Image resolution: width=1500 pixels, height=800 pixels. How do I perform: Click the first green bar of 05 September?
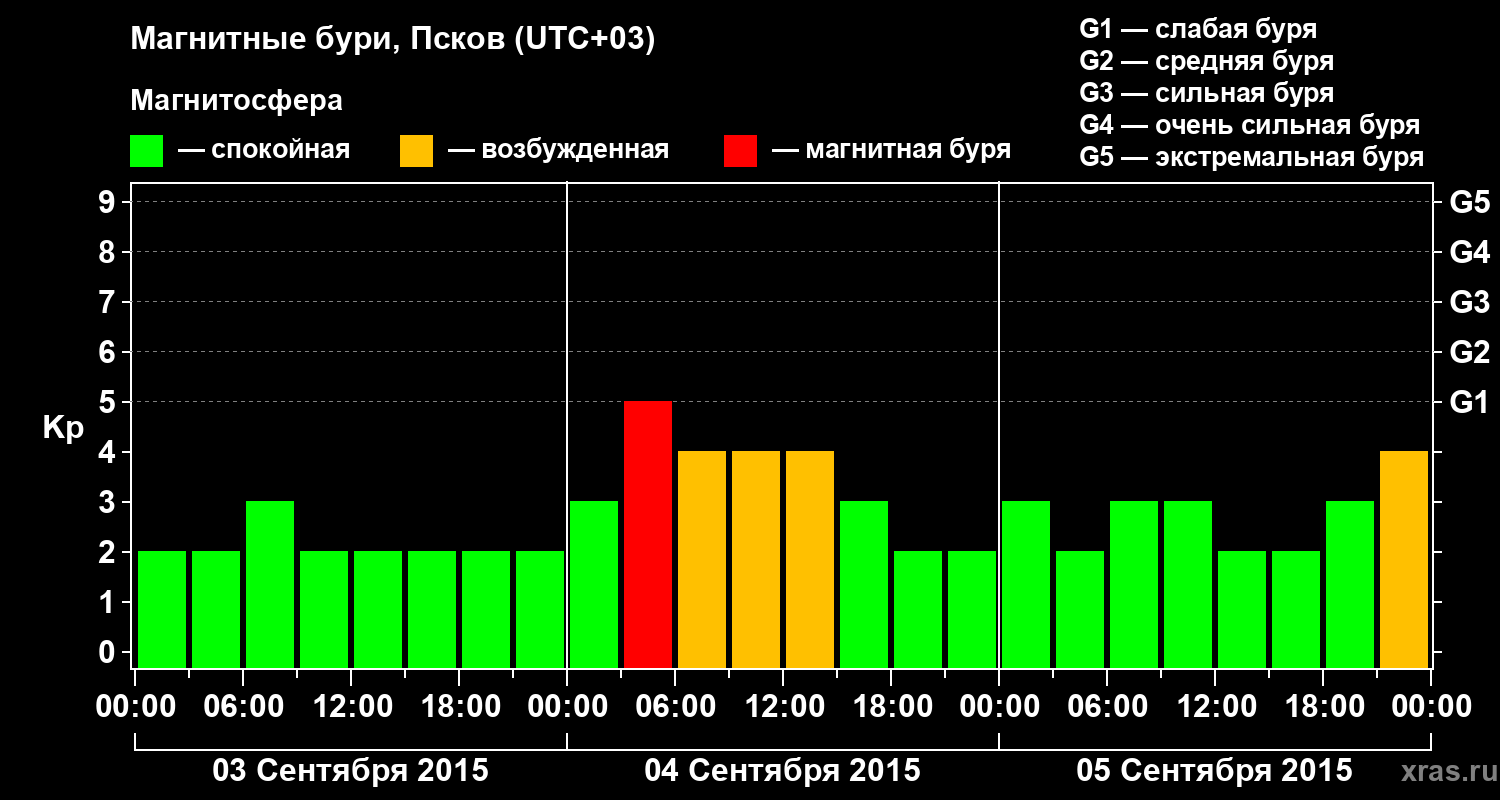[x=1026, y=584]
